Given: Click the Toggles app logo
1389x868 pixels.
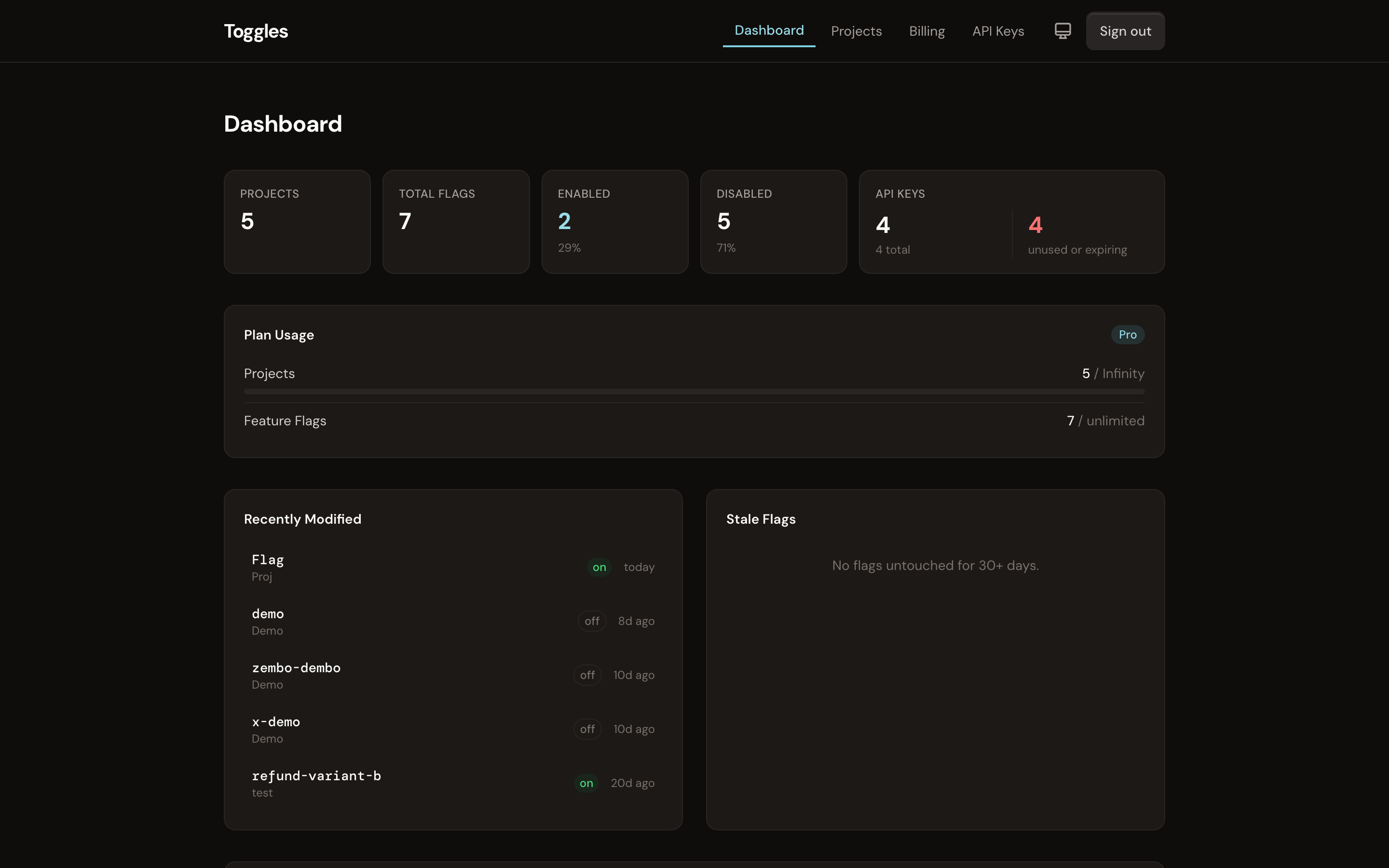Looking at the screenshot, I should pos(256,30).
